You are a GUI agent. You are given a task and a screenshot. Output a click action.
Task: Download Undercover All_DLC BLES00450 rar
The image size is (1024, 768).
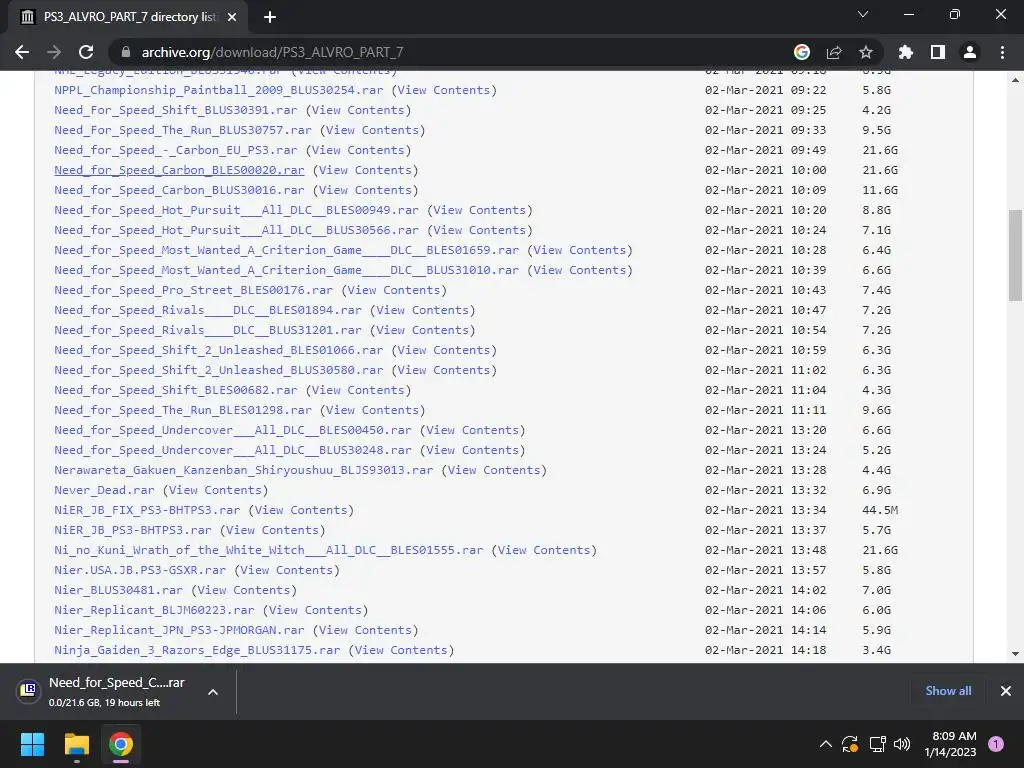coord(233,430)
